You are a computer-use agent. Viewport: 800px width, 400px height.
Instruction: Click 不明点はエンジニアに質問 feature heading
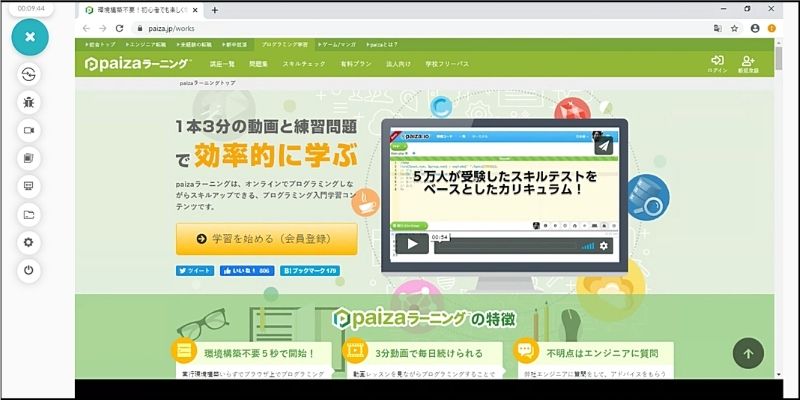click(602, 353)
